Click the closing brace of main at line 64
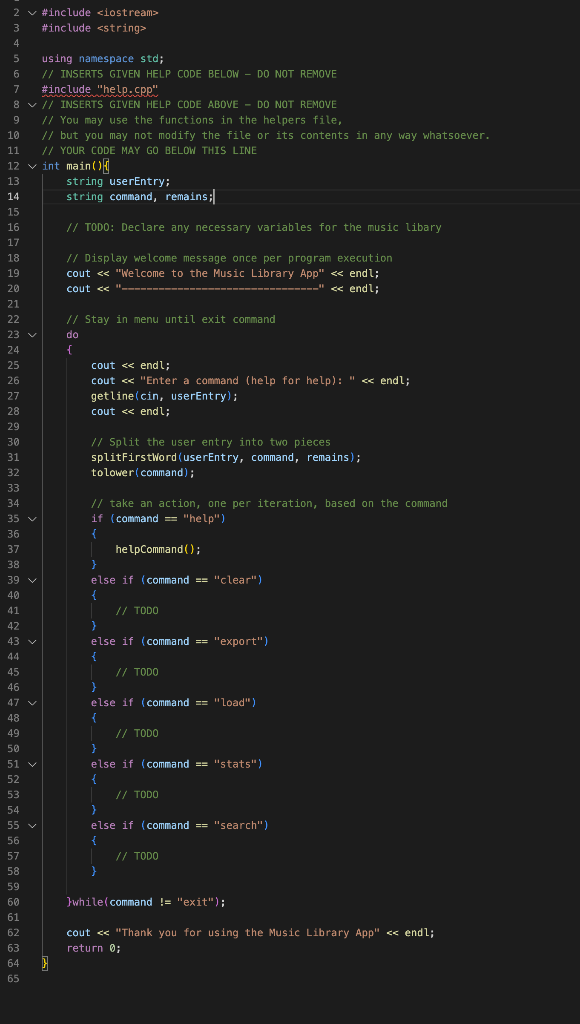Screen dimensions: 580x1024 click(44, 963)
